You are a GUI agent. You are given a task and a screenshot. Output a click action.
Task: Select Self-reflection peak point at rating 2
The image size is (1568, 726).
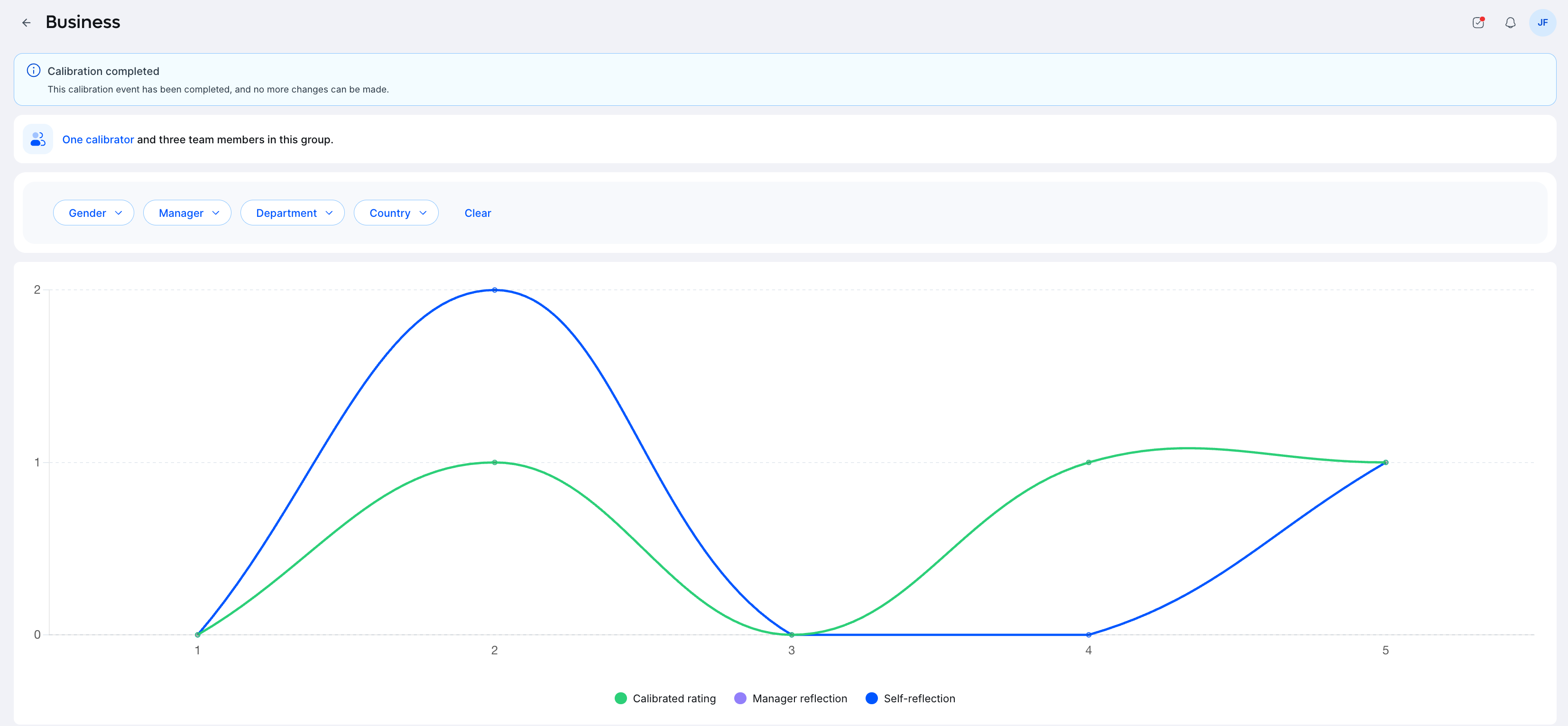[494, 290]
